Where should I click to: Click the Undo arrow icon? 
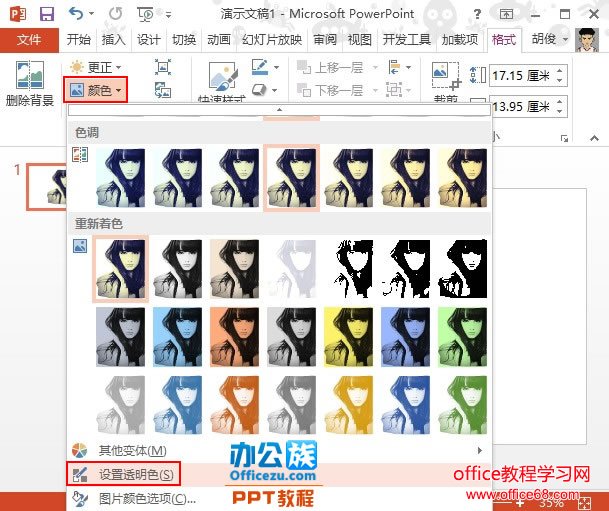point(76,14)
